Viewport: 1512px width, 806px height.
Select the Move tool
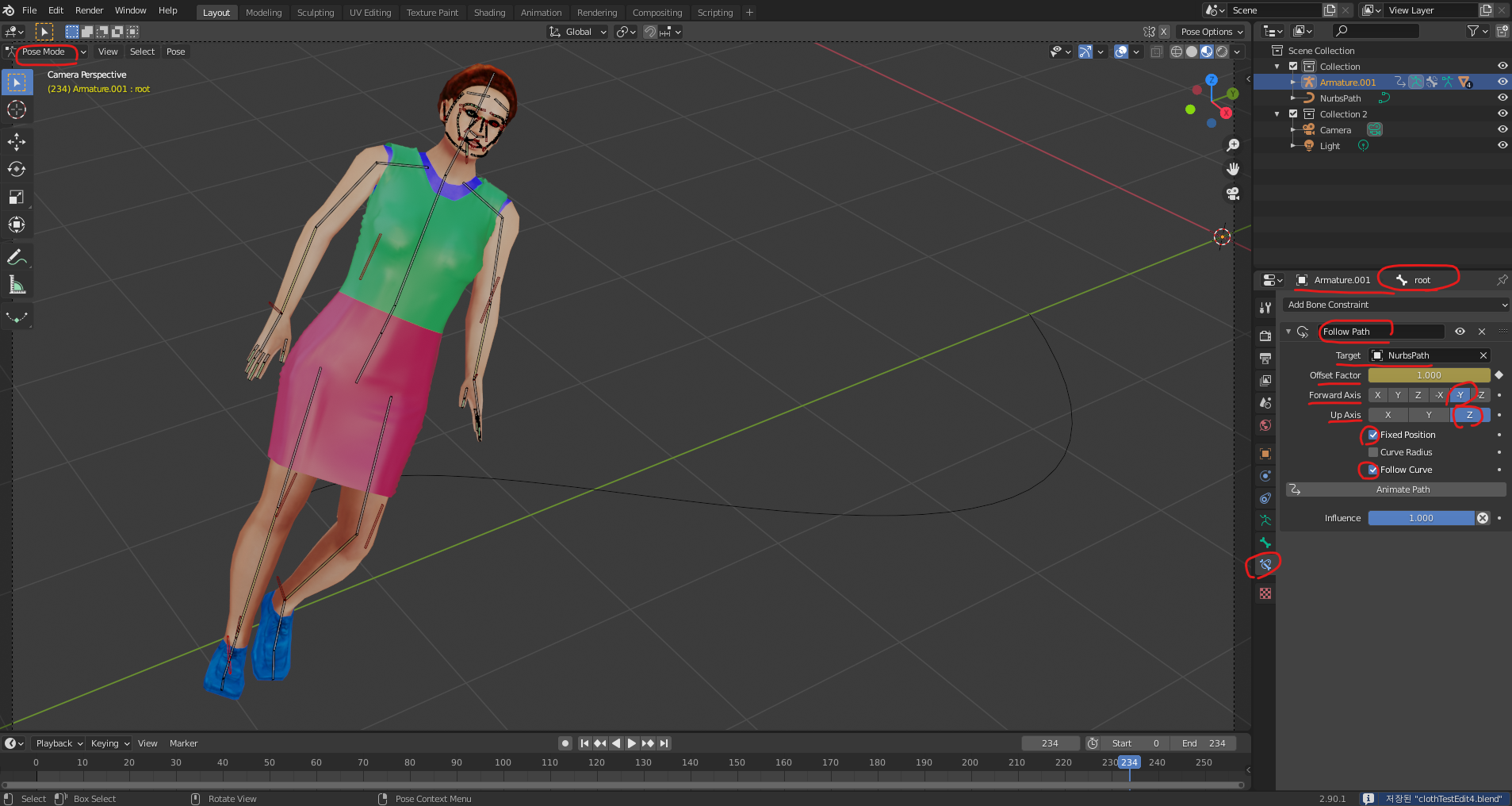pos(17,142)
